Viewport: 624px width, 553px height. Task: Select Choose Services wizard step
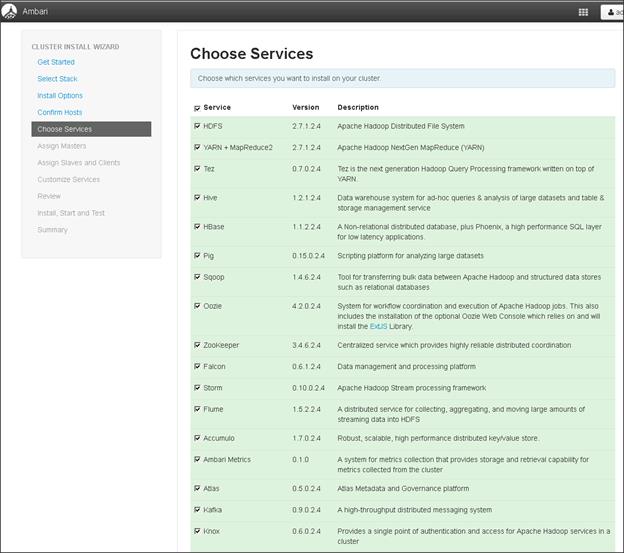(x=91, y=129)
